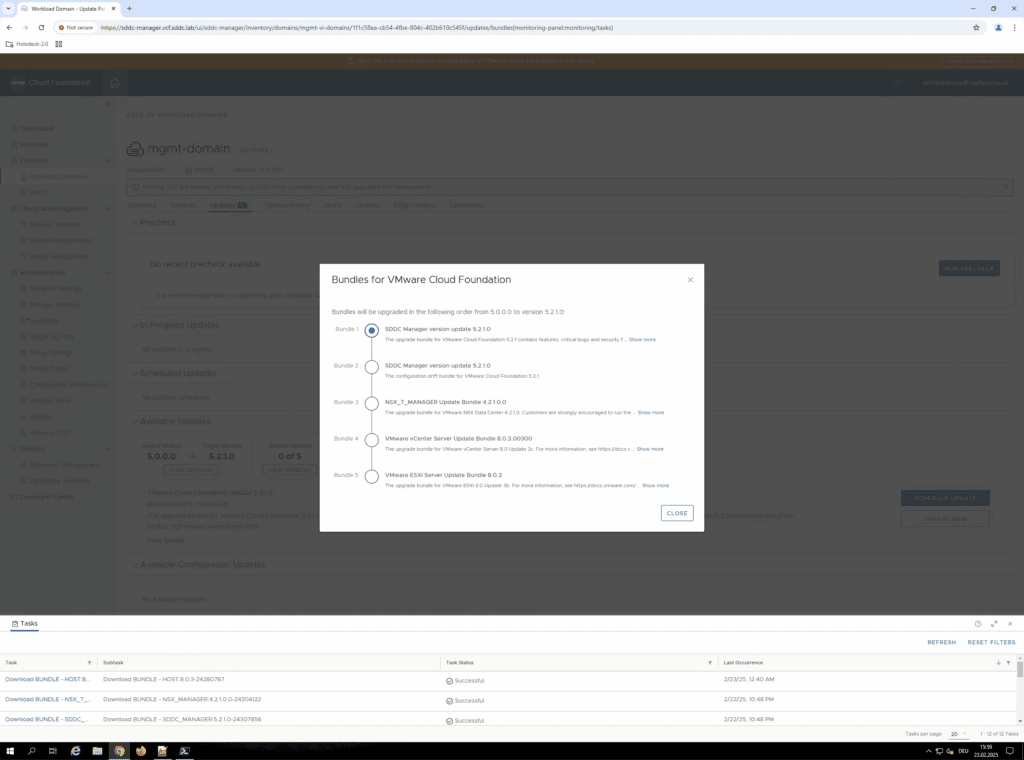Image resolution: width=1024 pixels, height=760 pixels.
Task: Select the Bundle 5 ESXi step circle
Action: click(372, 476)
